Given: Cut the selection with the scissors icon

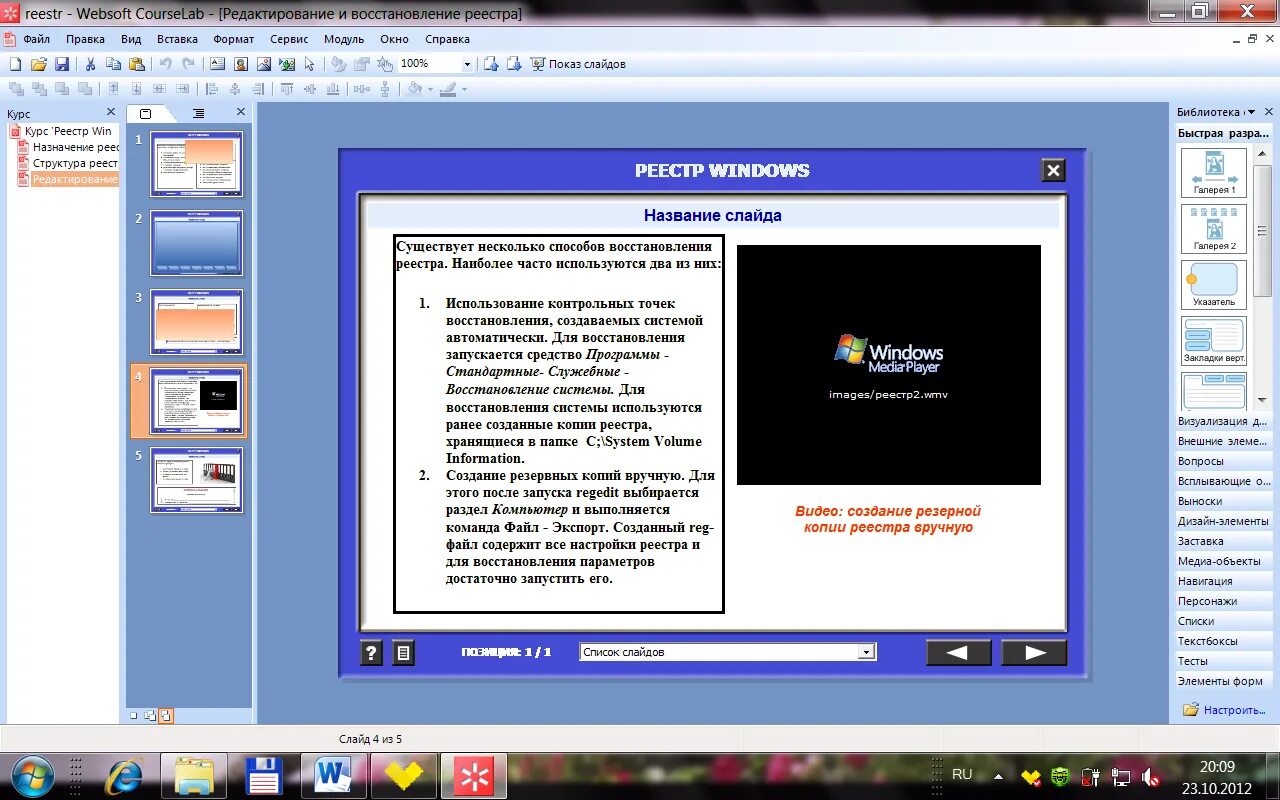Looking at the screenshot, I should coord(90,64).
